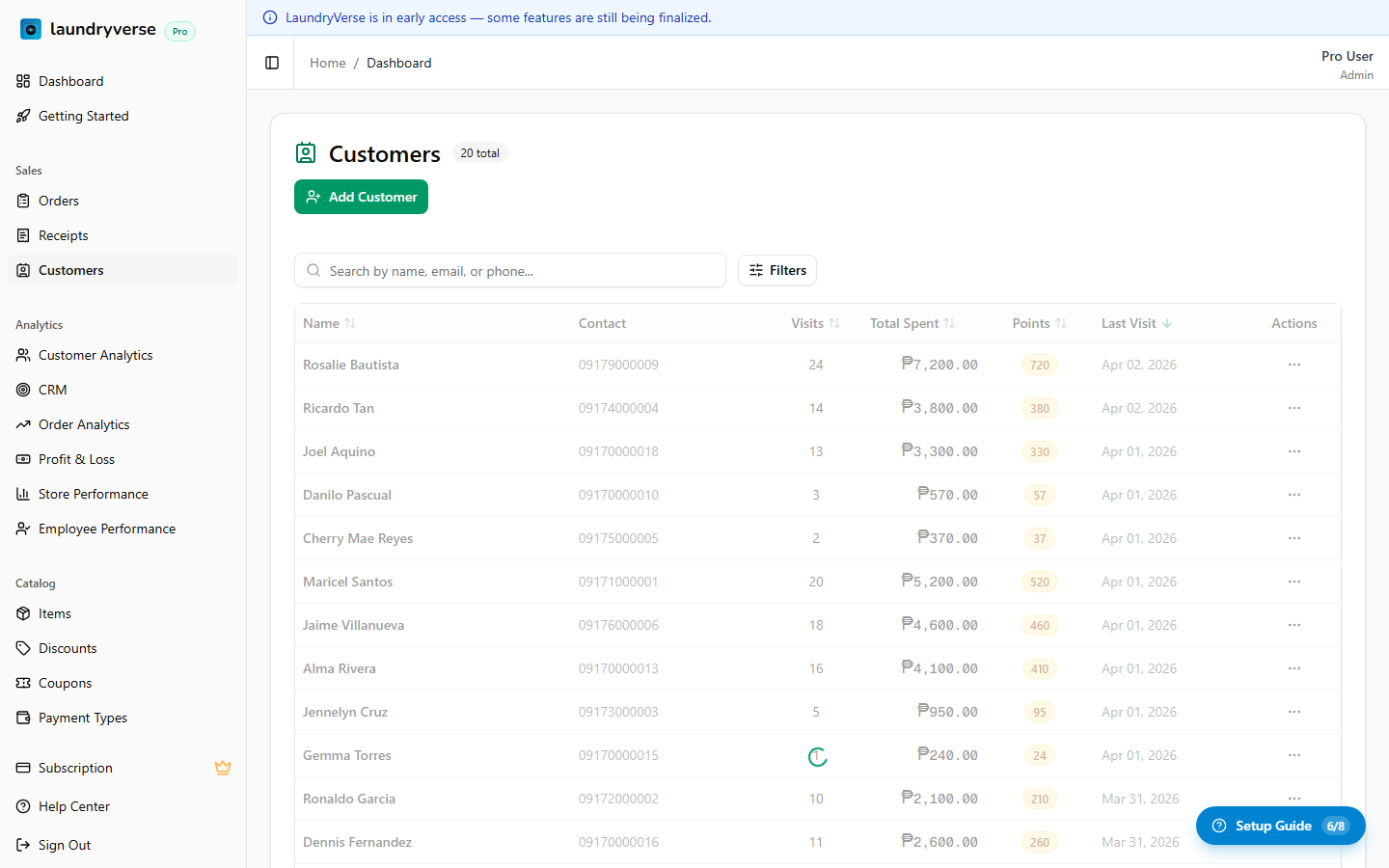Go to Orders page
Screen dimensions: 1389x868
coord(59,201)
